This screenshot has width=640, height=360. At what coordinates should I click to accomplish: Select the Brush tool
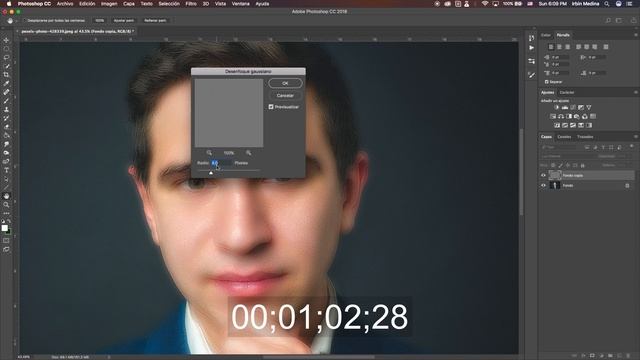pyautogui.click(x=6, y=101)
